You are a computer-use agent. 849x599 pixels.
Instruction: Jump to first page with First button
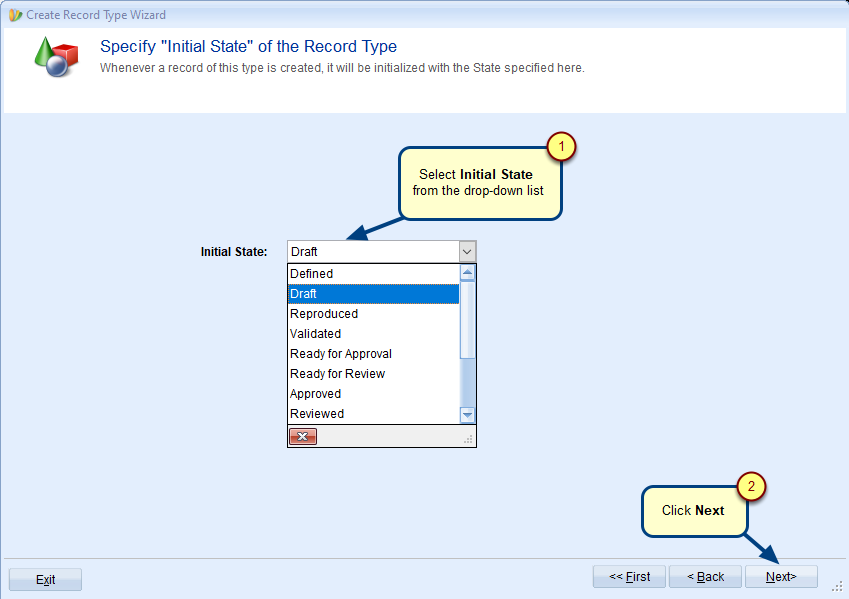click(x=629, y=577)
